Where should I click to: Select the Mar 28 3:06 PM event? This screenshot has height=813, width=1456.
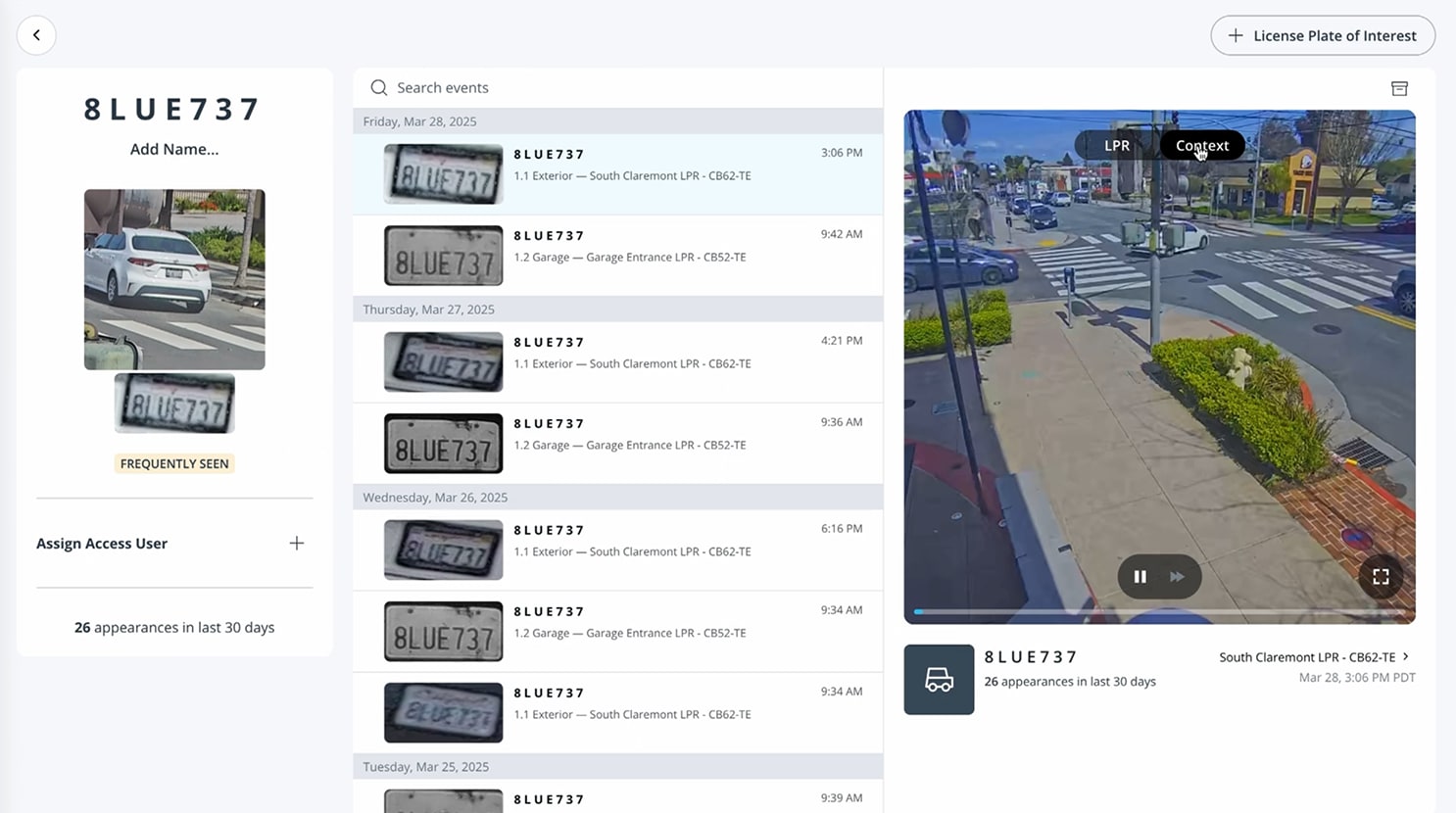(617, 174)
